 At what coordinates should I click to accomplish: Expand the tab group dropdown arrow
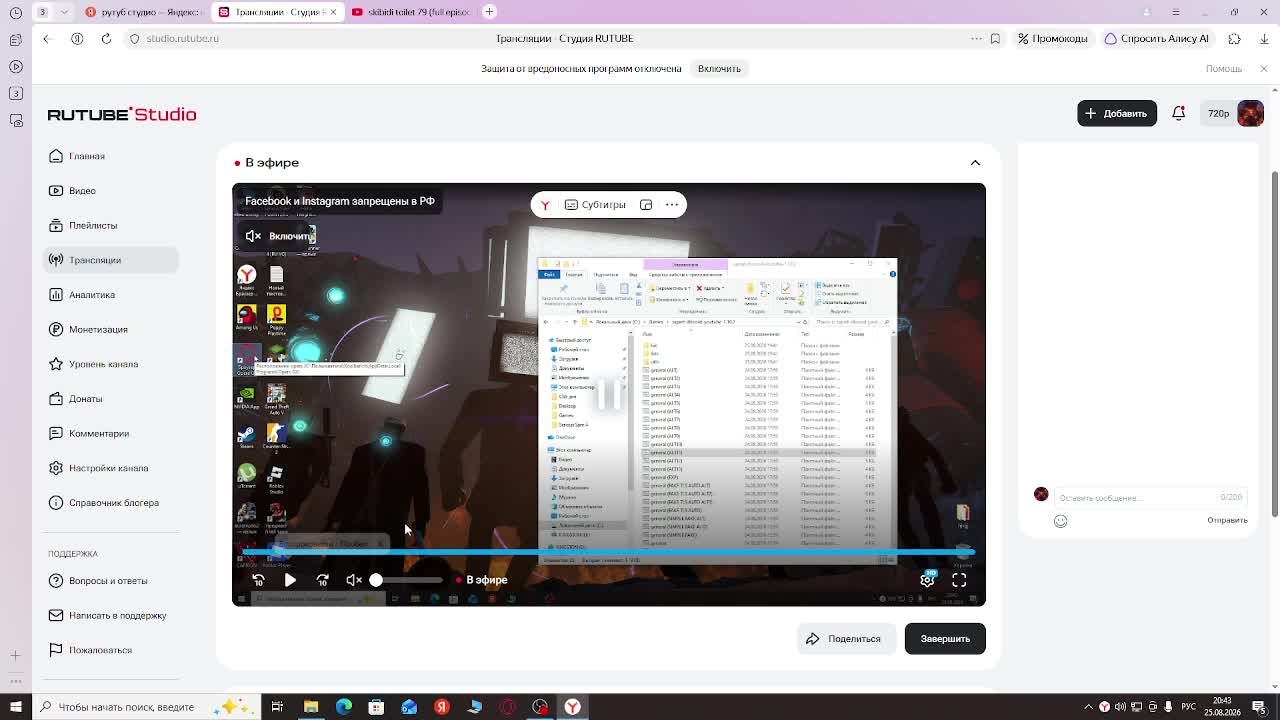pos(64,12)
